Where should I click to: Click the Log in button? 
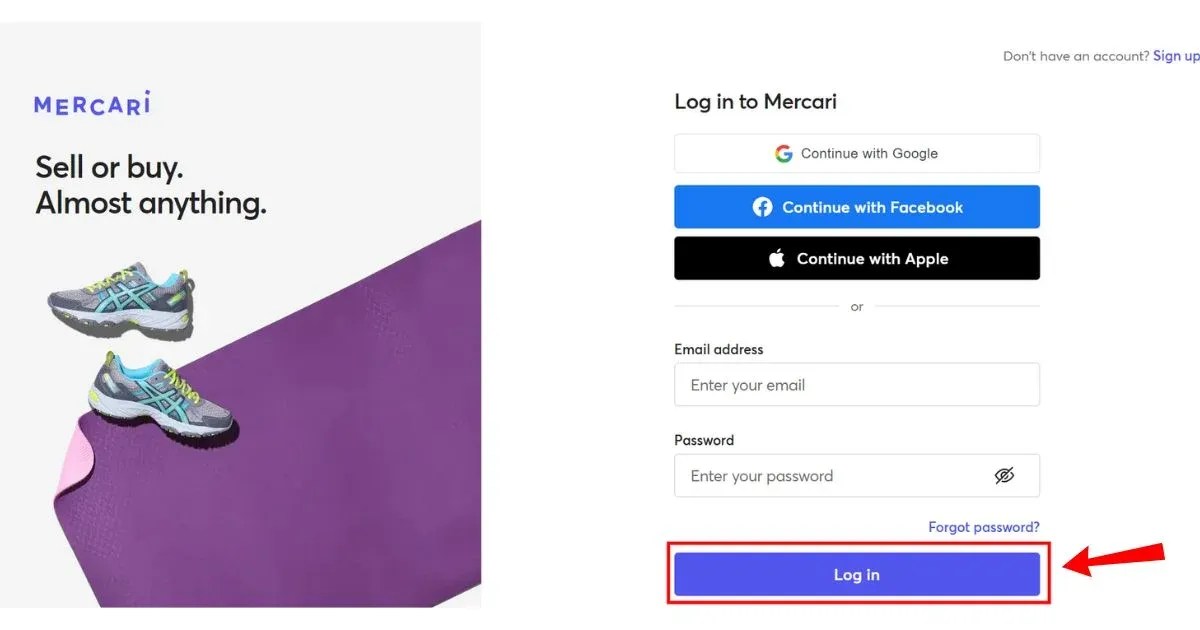pos(857,574)
